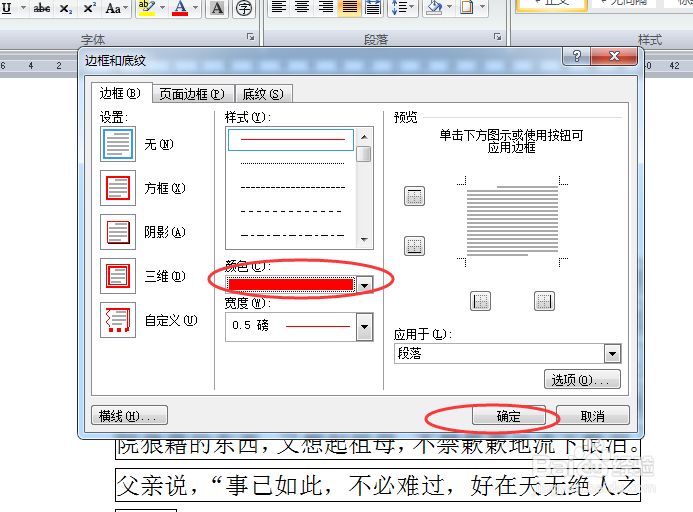Open underline style dropdown arrow
The width and height of the screenshot is (693, 512).
[x=23, y=8]
